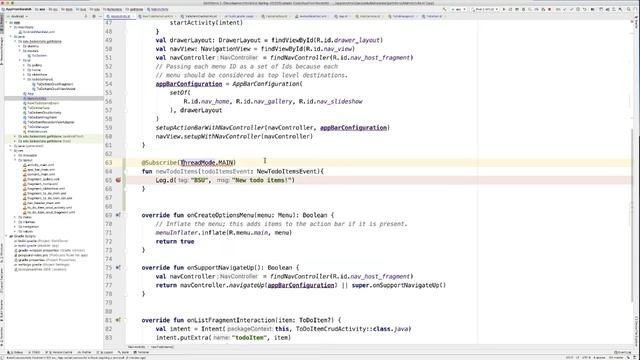Click the override gutter icon for onCreateOptionsMenu
Screen dimensions: 640x360
click(x=118, y=215)
